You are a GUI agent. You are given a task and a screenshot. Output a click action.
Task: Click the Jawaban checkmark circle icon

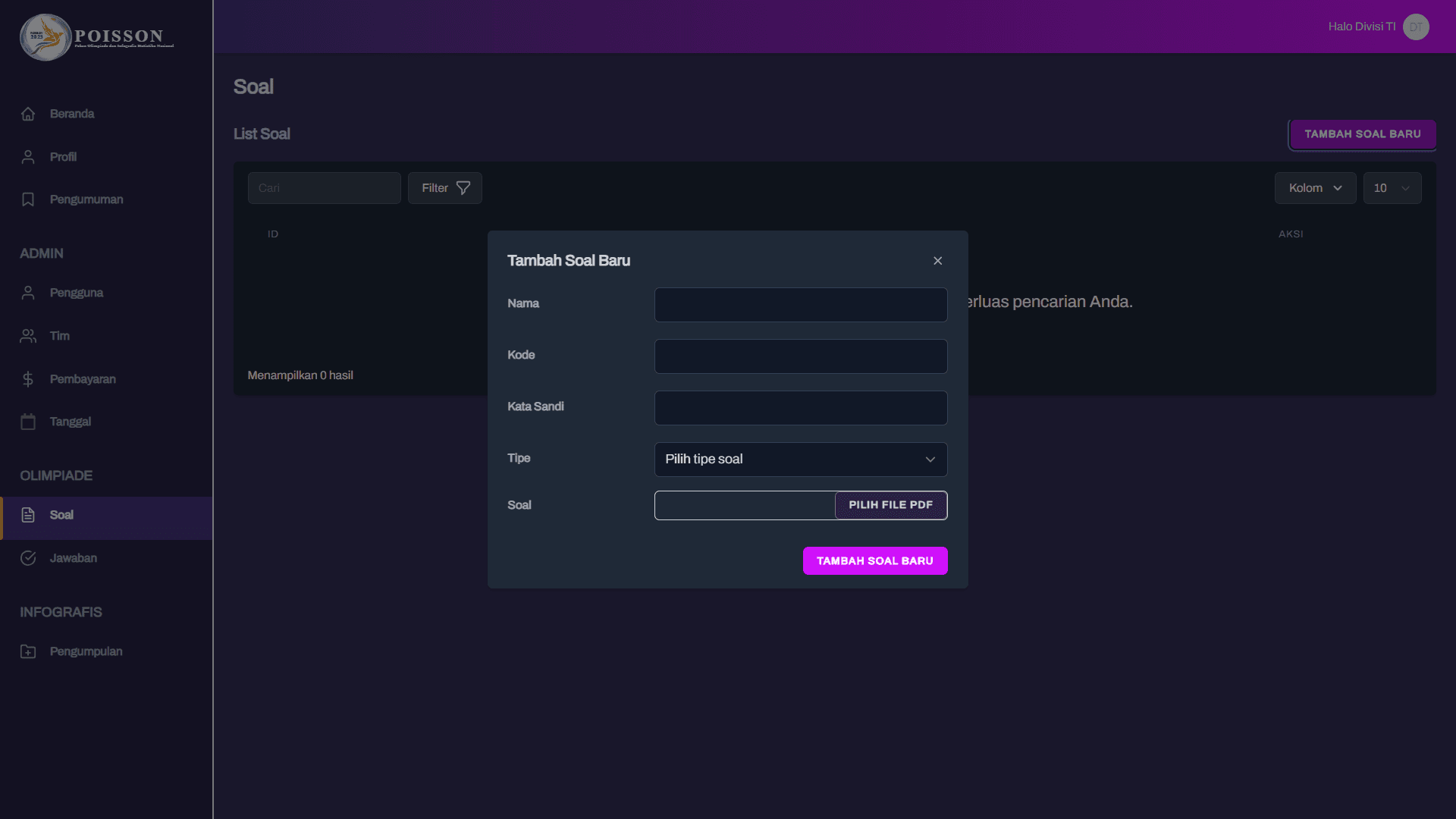point(28,558)
